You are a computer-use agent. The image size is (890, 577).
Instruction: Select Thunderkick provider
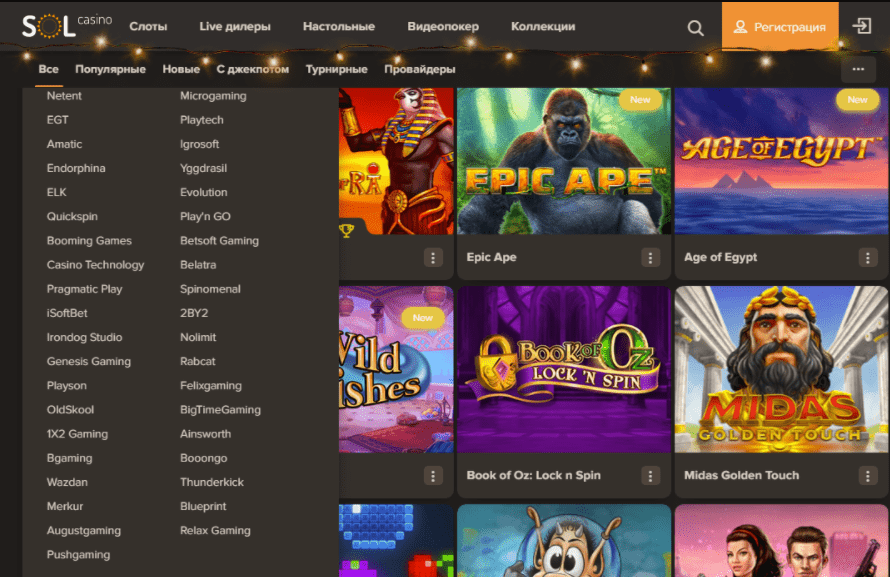(212, 482)
